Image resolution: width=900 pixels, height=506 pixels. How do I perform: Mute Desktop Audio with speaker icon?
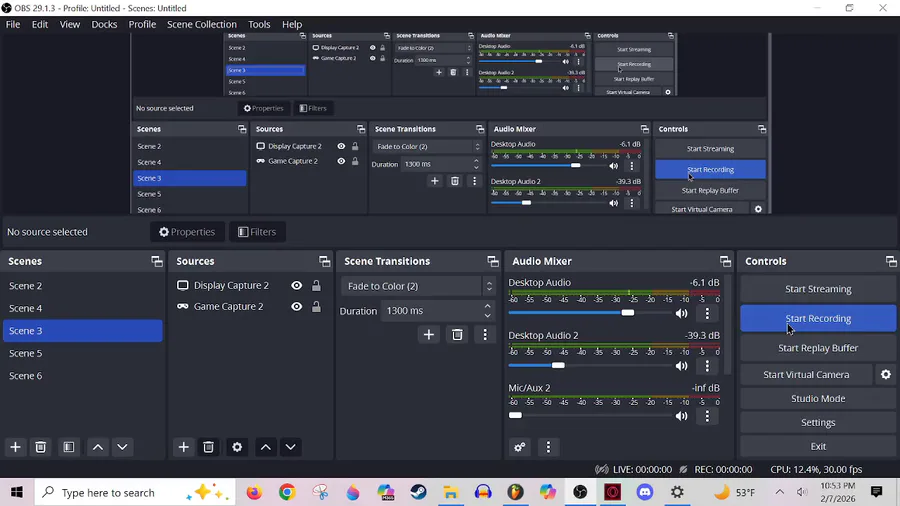(681, 313)
